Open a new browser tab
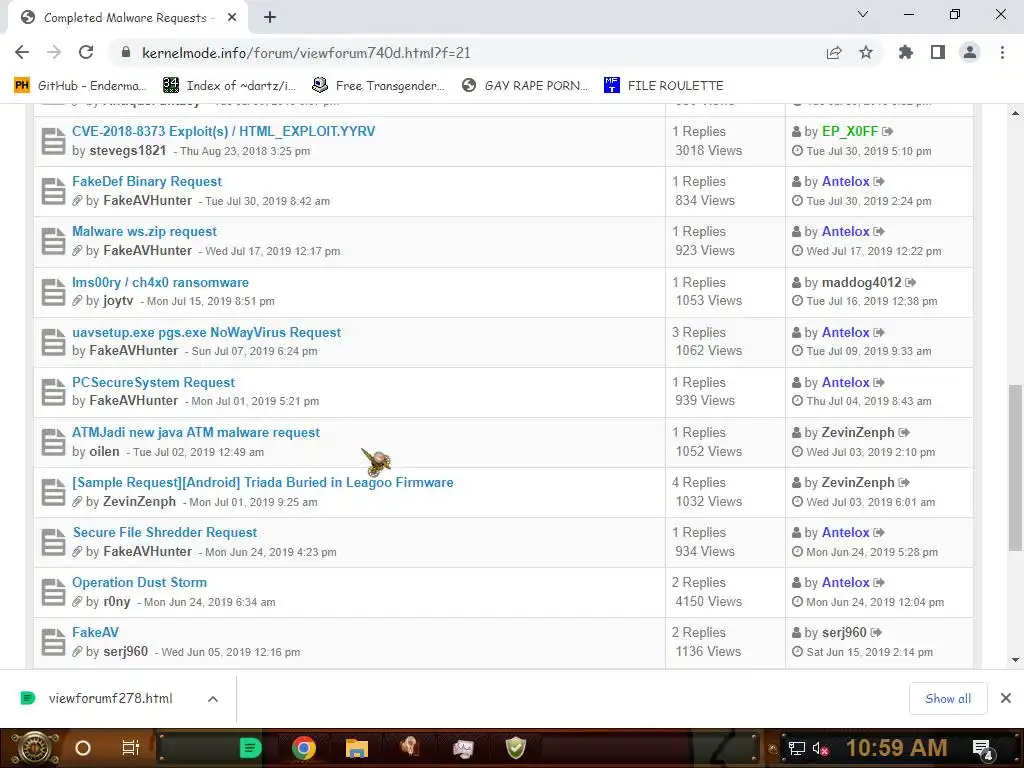The image size is (1024, 768). coord(270,18)
